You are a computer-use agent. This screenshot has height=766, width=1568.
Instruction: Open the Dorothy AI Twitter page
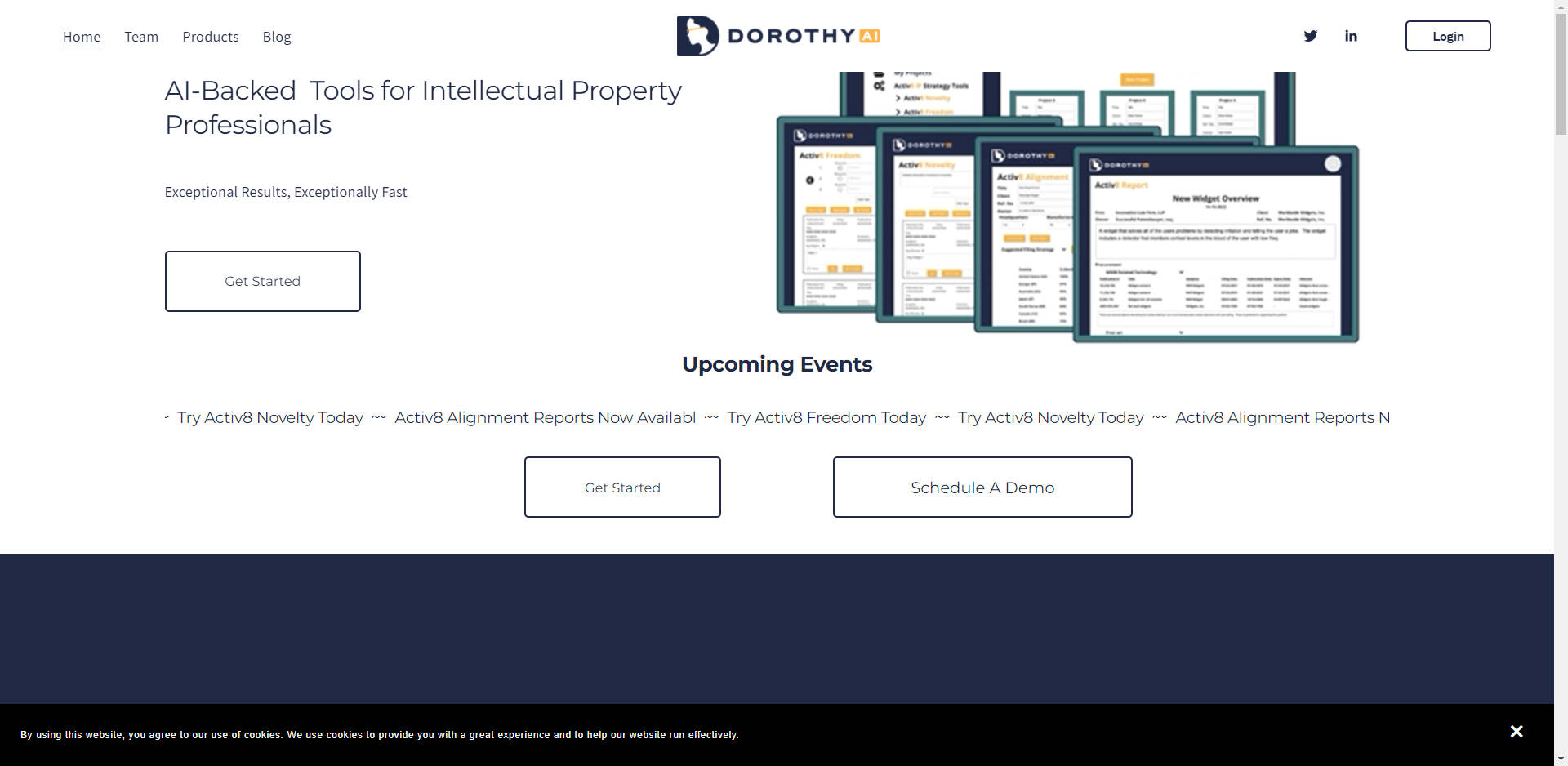click(1310, 36)
